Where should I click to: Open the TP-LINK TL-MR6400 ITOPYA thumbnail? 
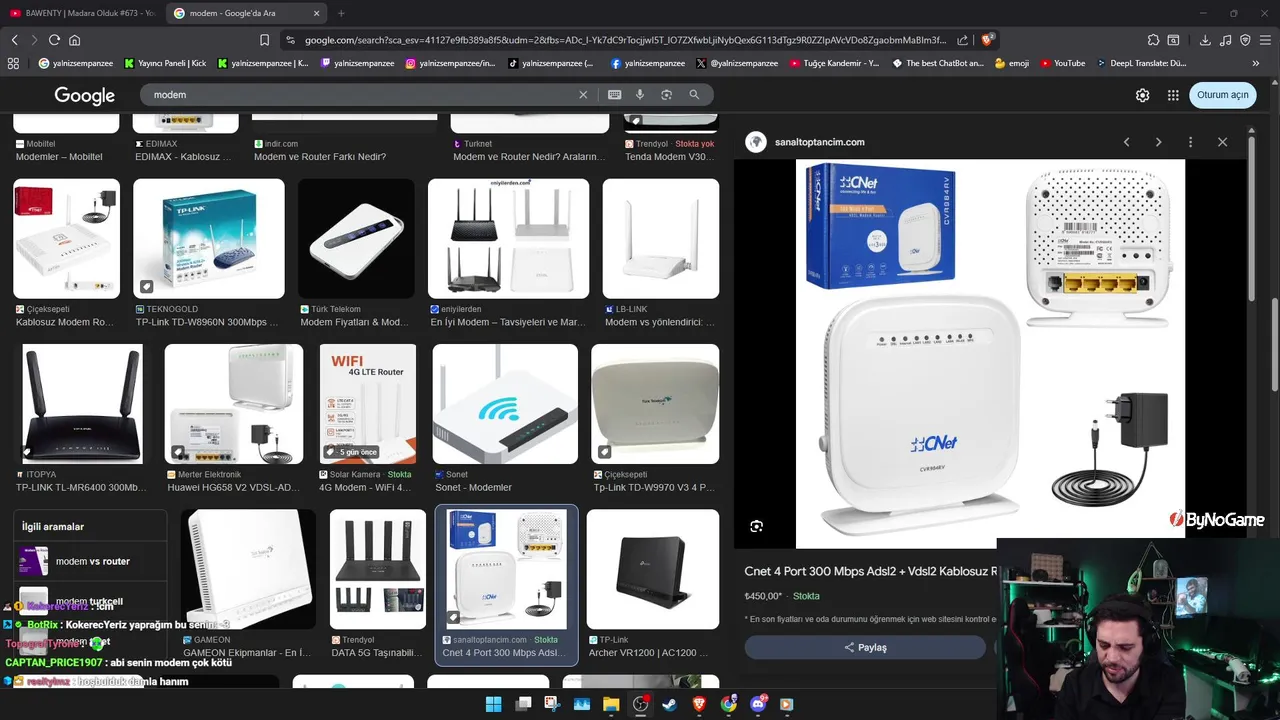(82, 404)
